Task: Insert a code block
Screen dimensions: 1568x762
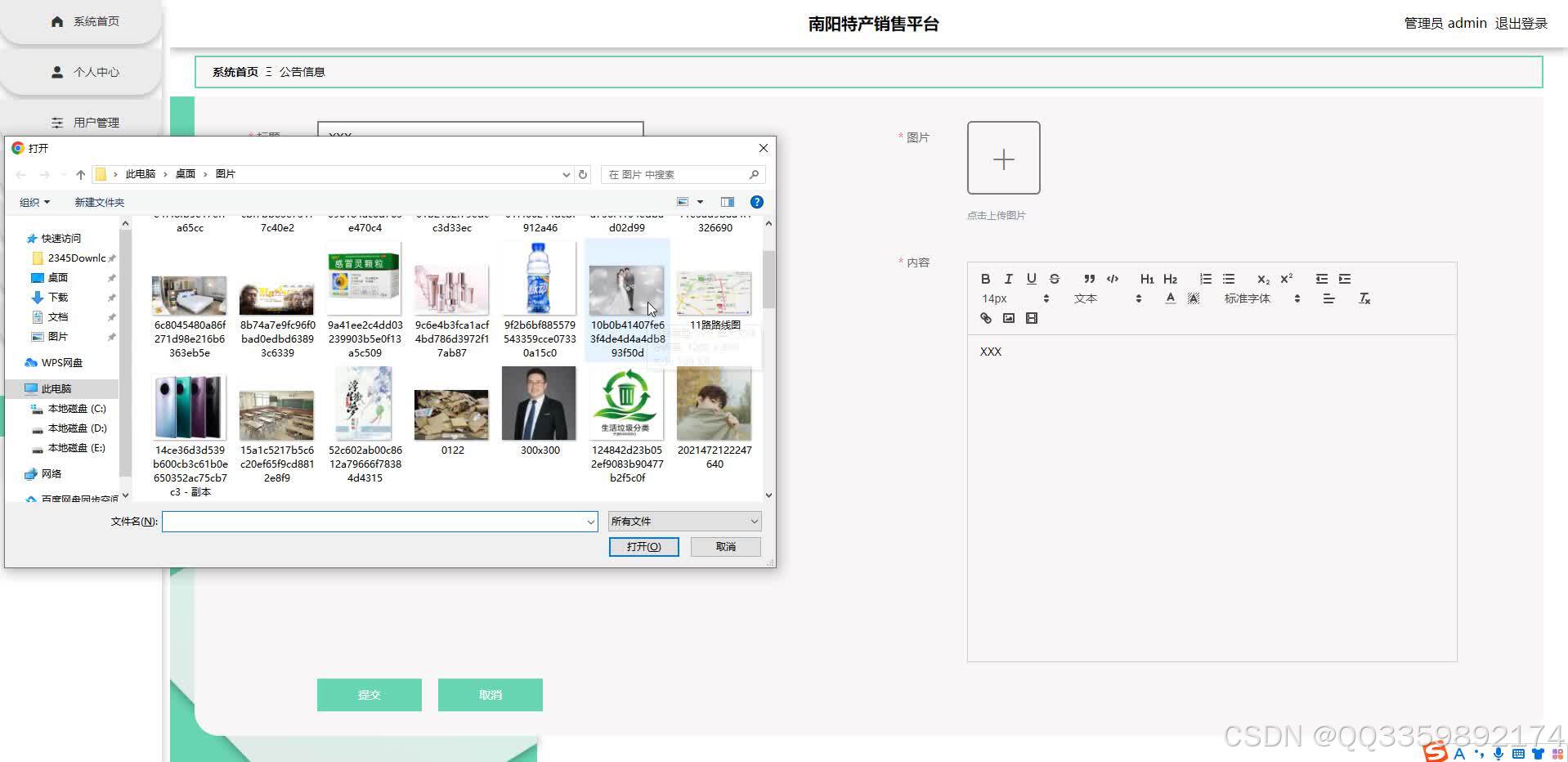Action: tap(1112, 279)
